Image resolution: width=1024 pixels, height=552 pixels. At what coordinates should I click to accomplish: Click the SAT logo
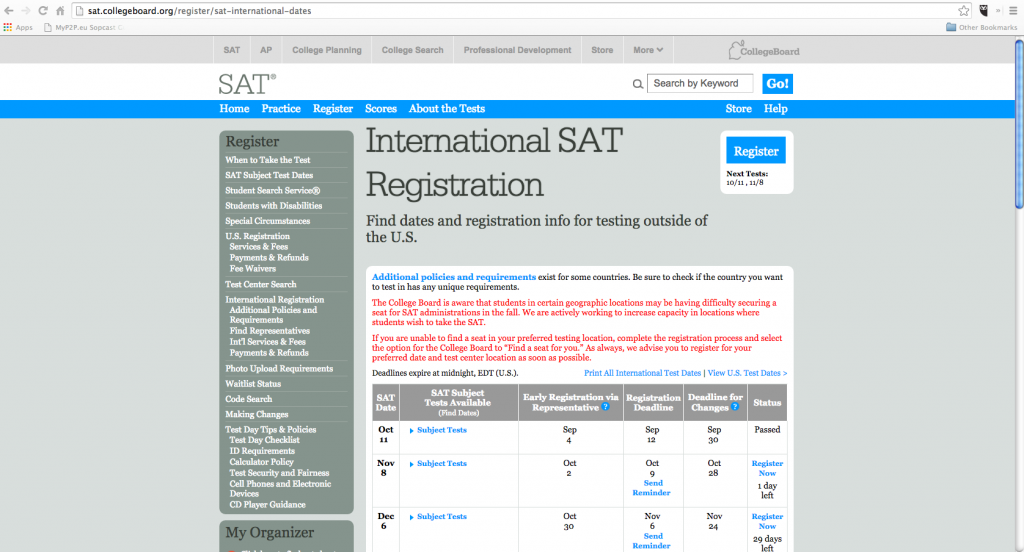pos(247,84)
